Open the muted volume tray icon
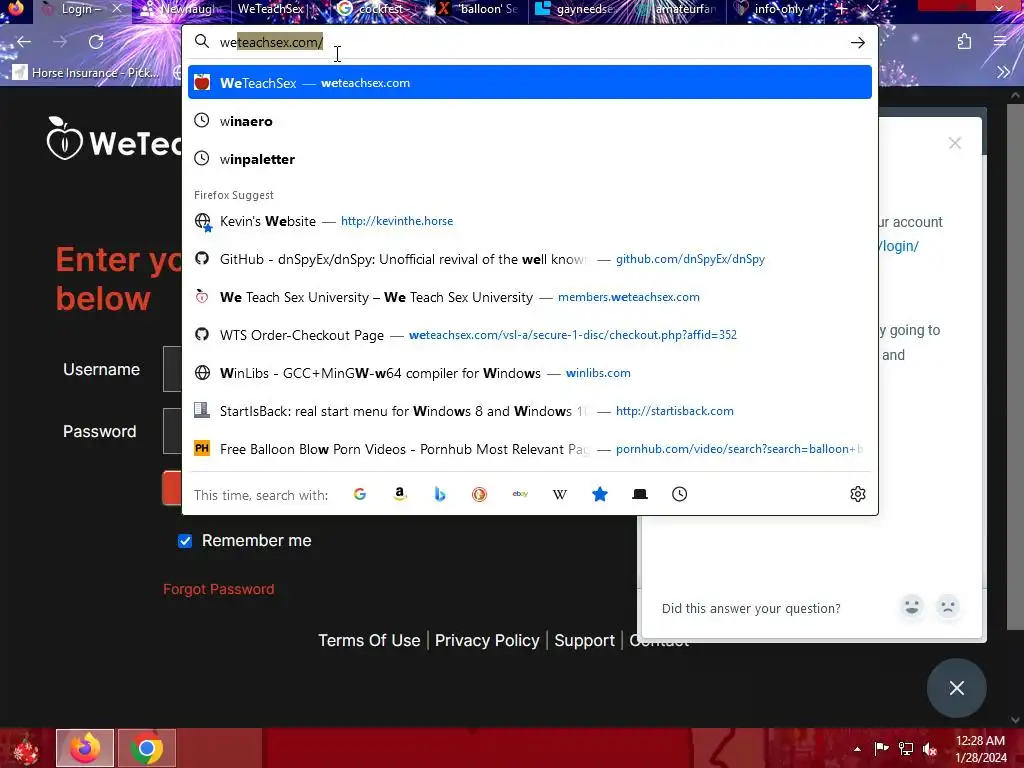 [x=929, y=749]
